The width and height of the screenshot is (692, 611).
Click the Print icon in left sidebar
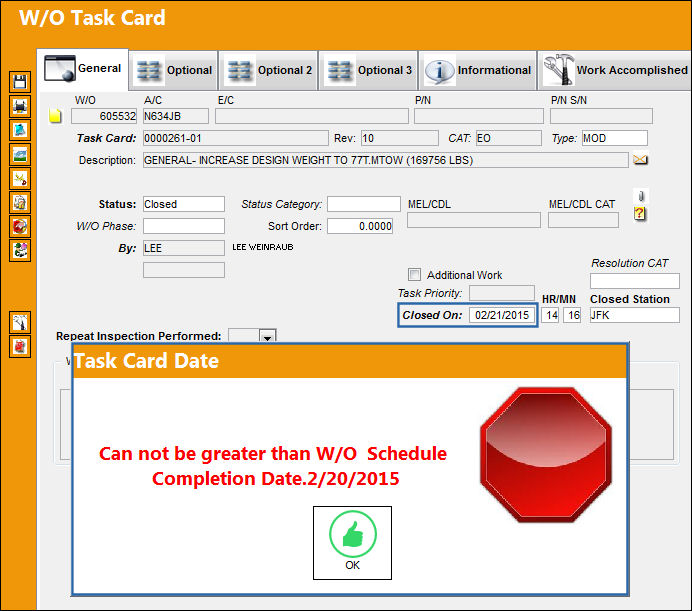tap(20, 106)
